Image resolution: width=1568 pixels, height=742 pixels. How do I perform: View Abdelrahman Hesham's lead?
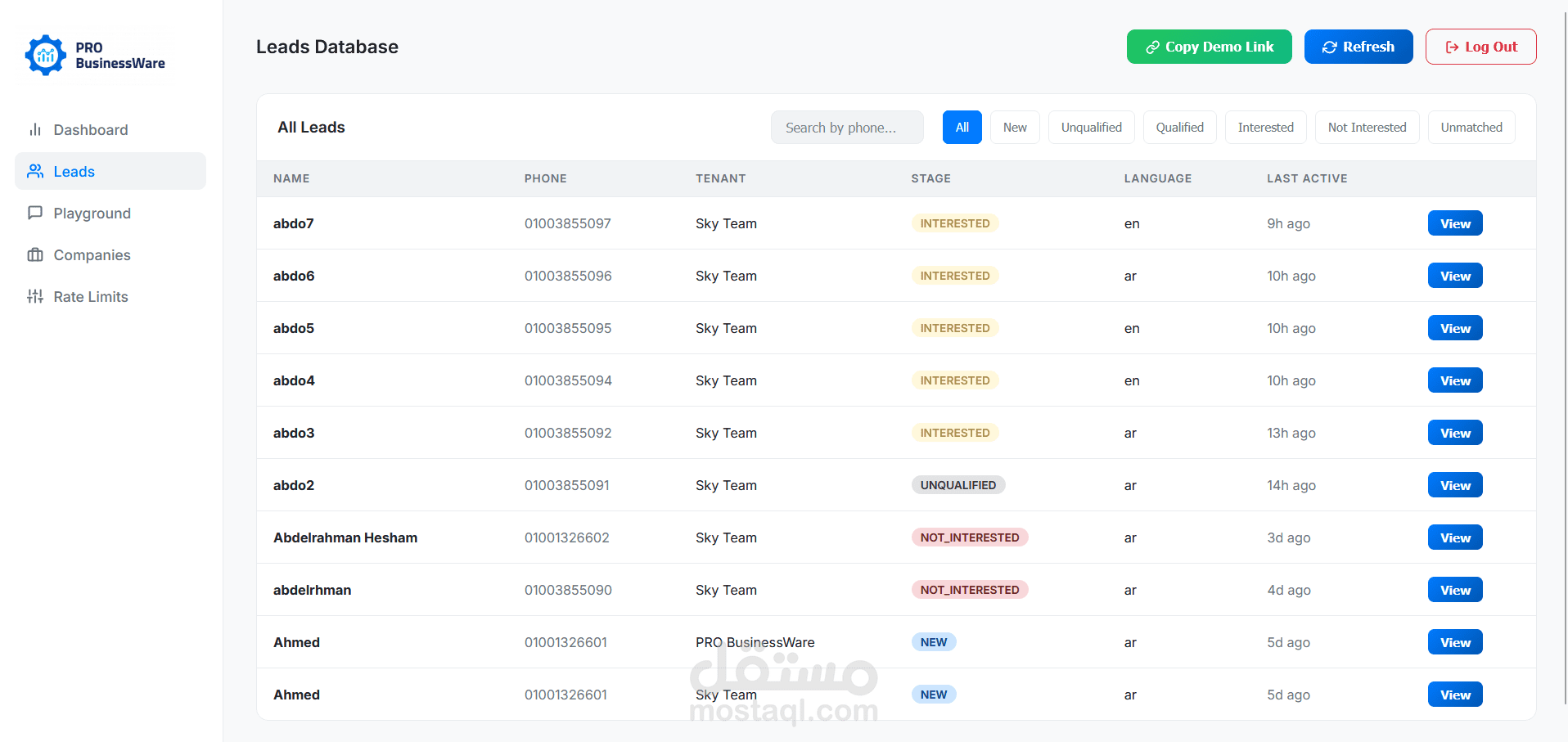tap(1455, 537)
